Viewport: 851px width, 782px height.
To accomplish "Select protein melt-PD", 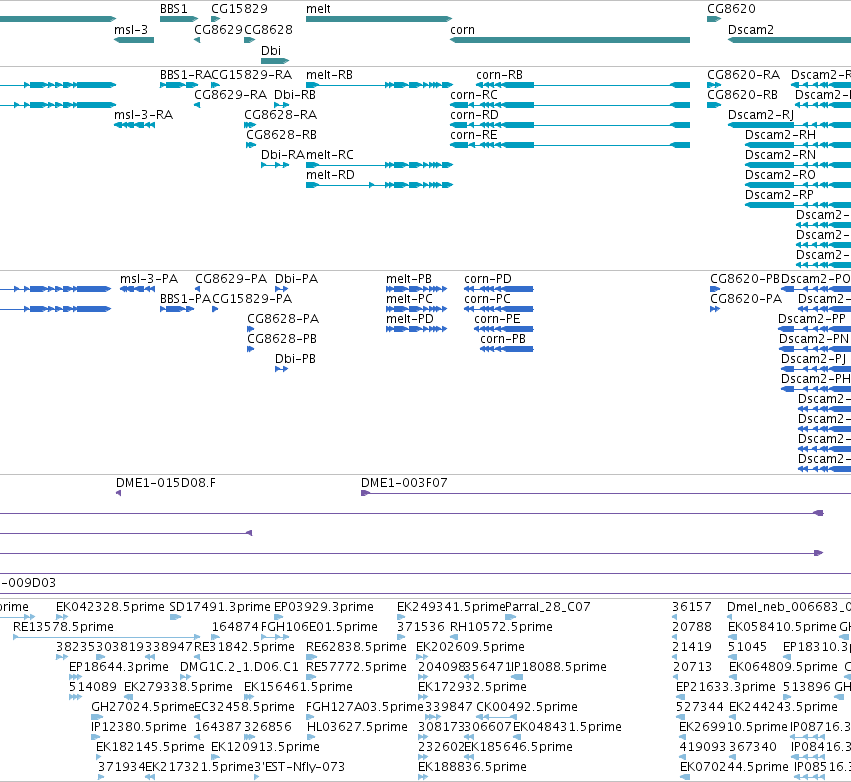I will click(416, 329).
